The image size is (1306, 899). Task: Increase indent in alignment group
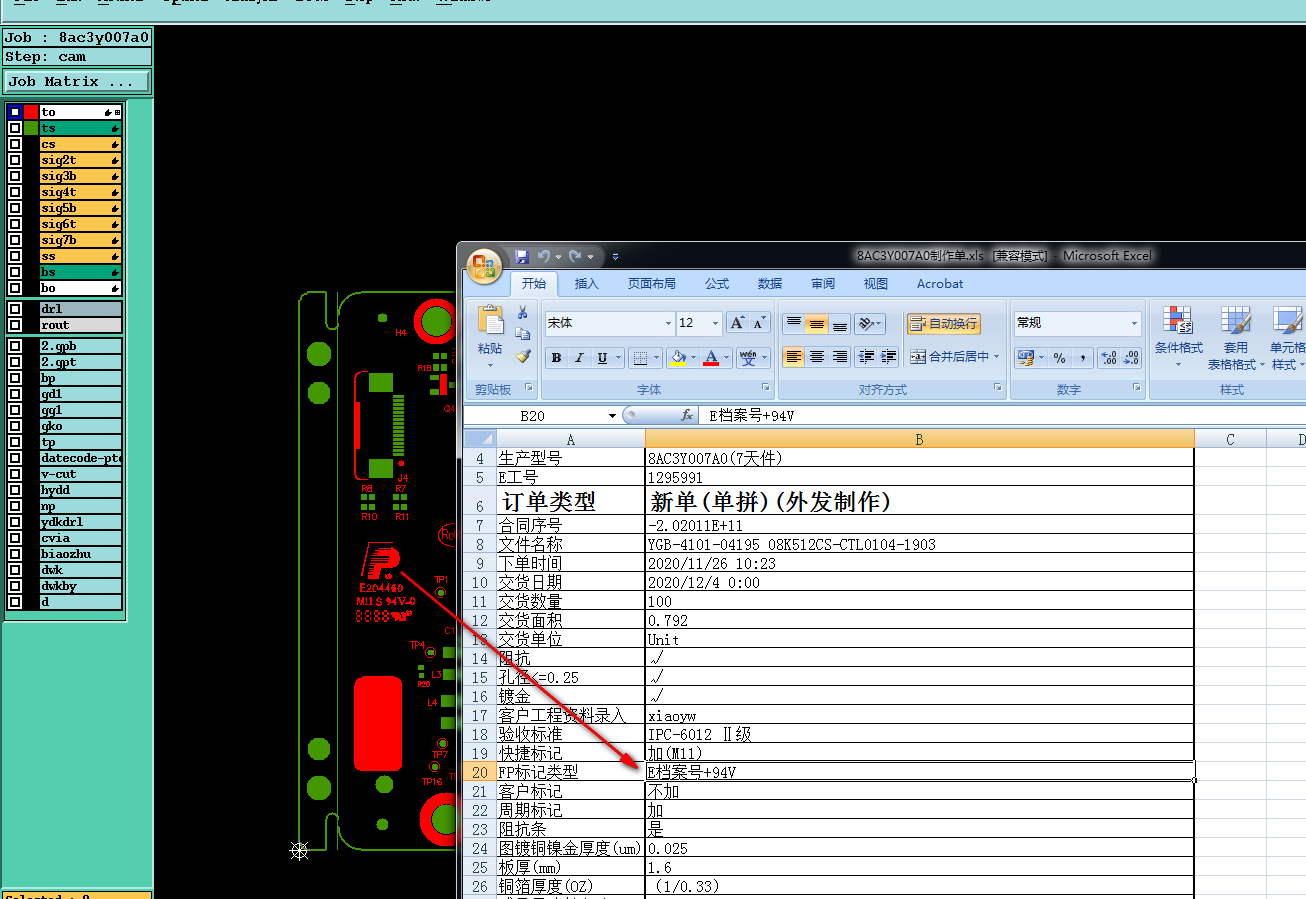pyautogui.click(x=889, y=357)
